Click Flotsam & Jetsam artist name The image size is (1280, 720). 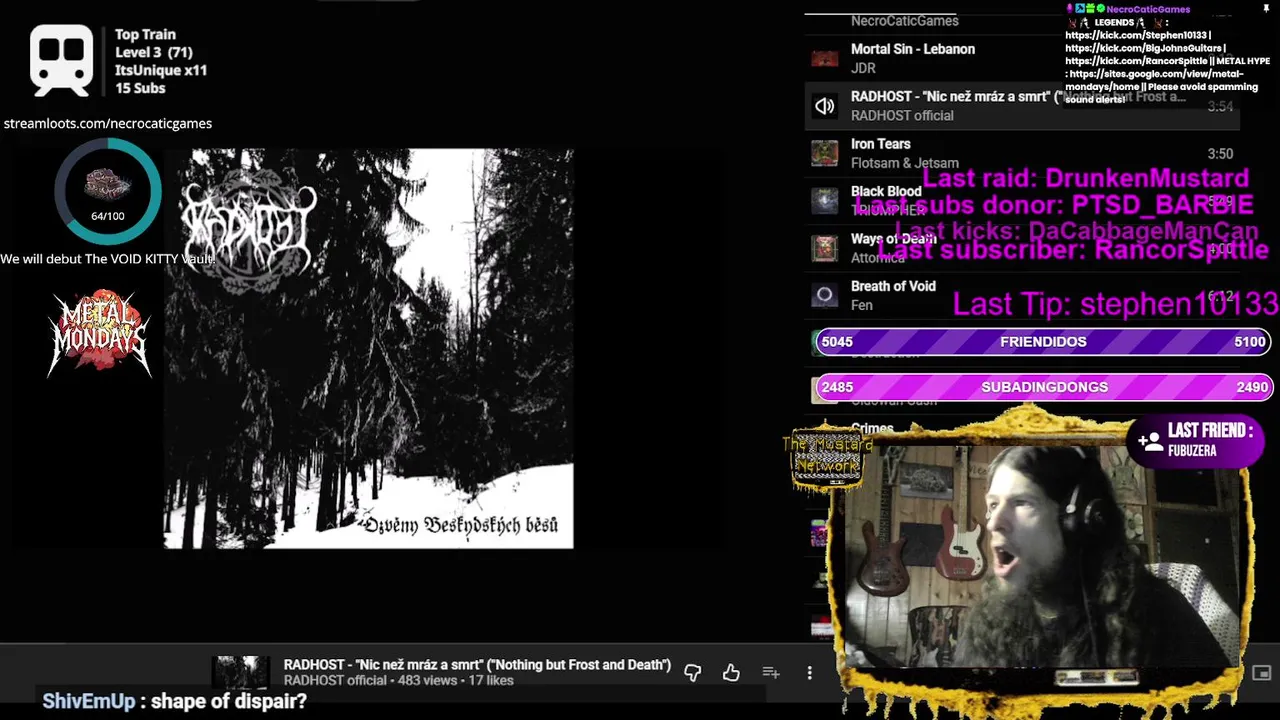coord(904,163)
